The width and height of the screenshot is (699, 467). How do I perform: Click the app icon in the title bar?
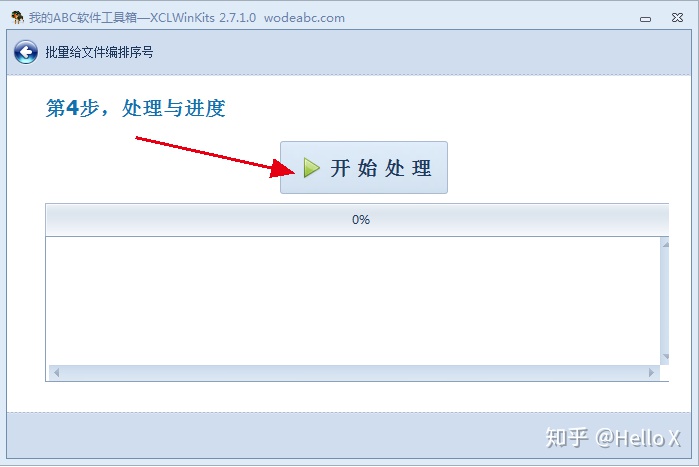17,17
